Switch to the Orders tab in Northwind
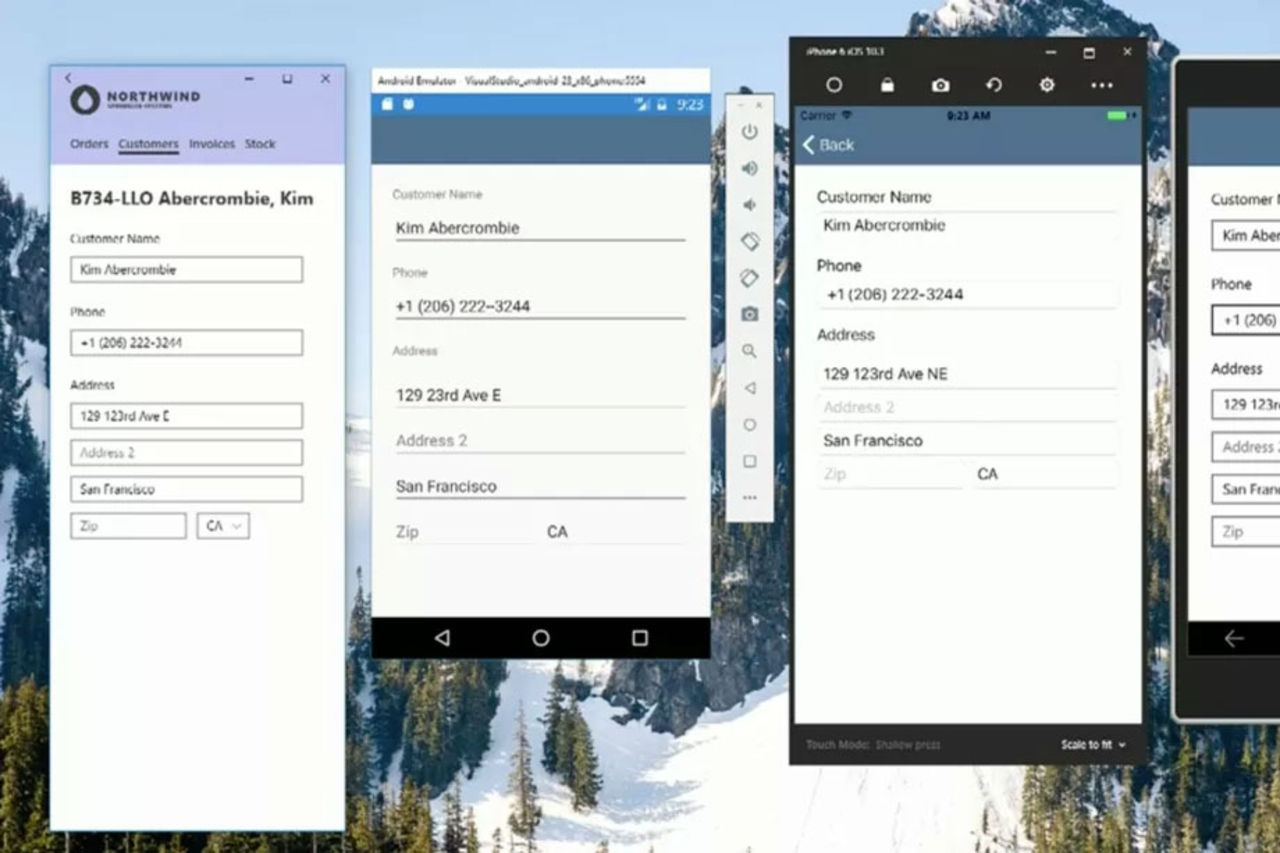Viewport: 1280px width, 853px height. (89, 144)
